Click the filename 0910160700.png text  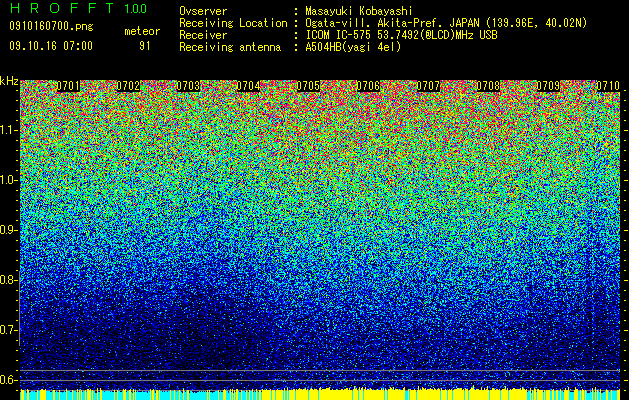51,26
